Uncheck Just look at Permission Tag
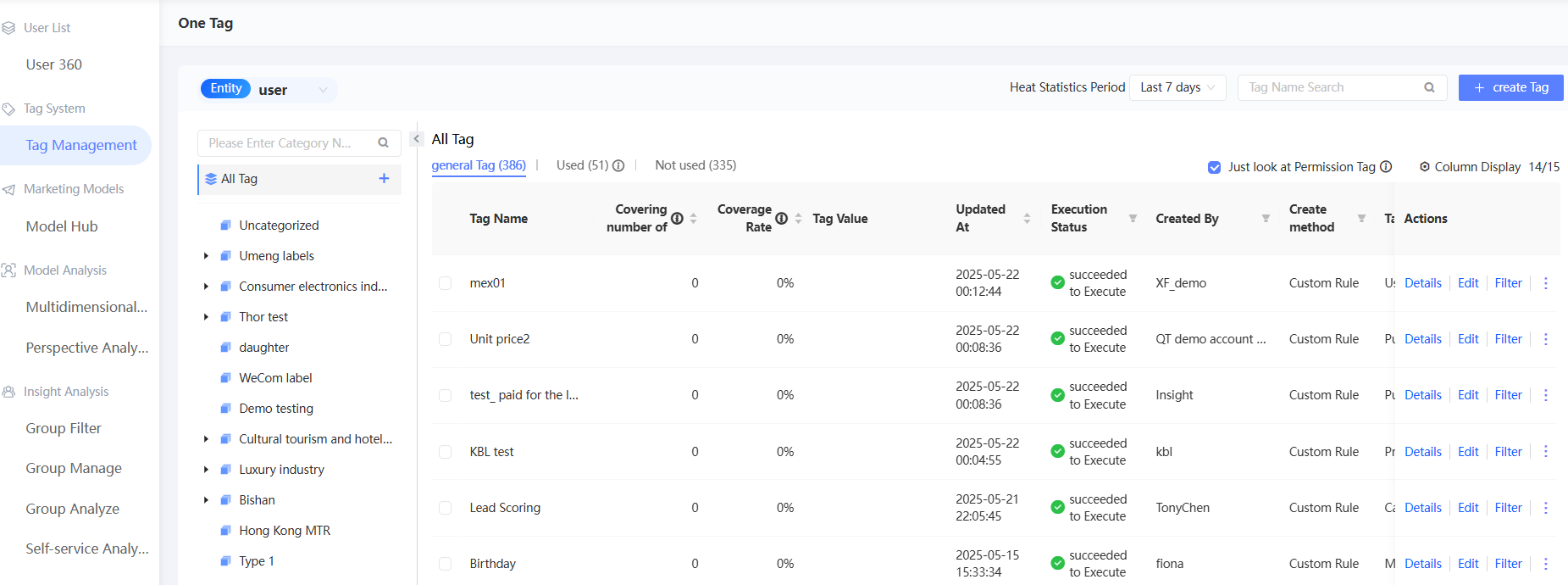 point(1214,167)
